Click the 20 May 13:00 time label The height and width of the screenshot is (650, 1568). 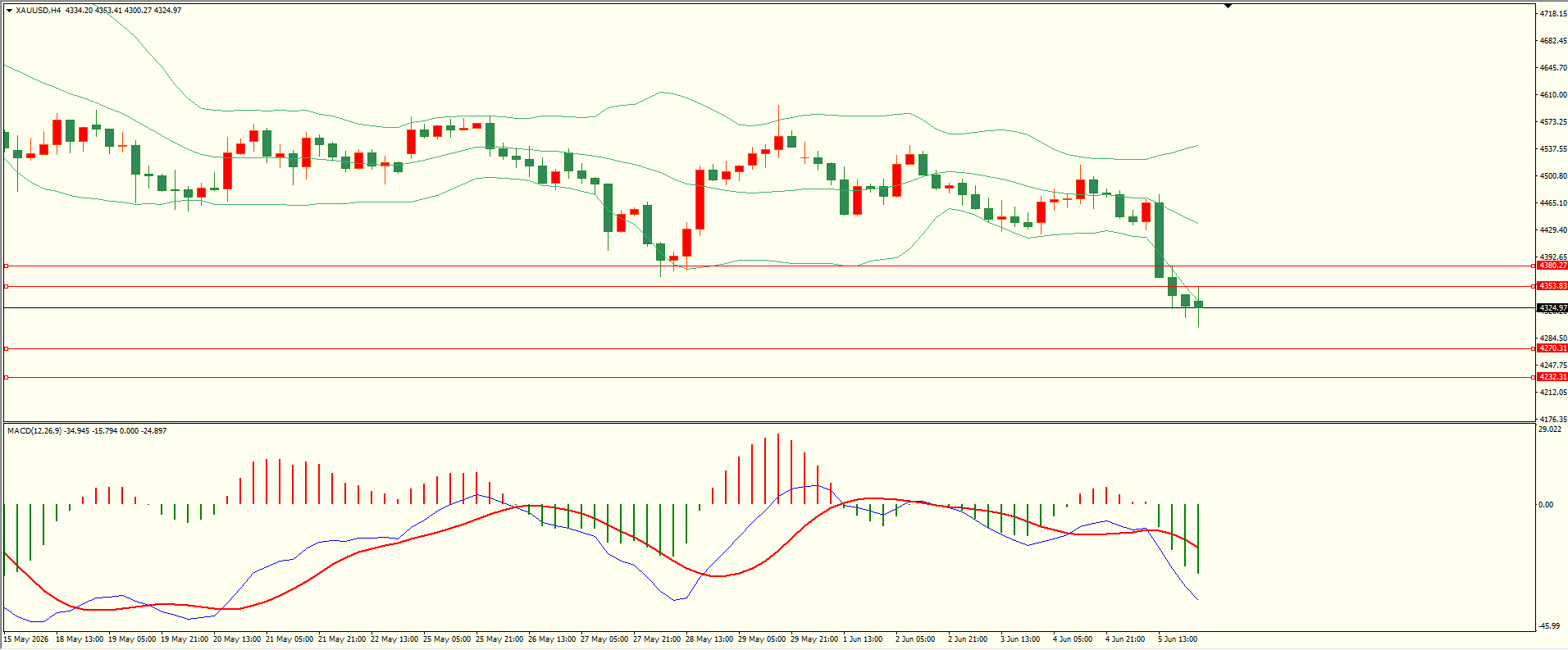coord(237,639)
